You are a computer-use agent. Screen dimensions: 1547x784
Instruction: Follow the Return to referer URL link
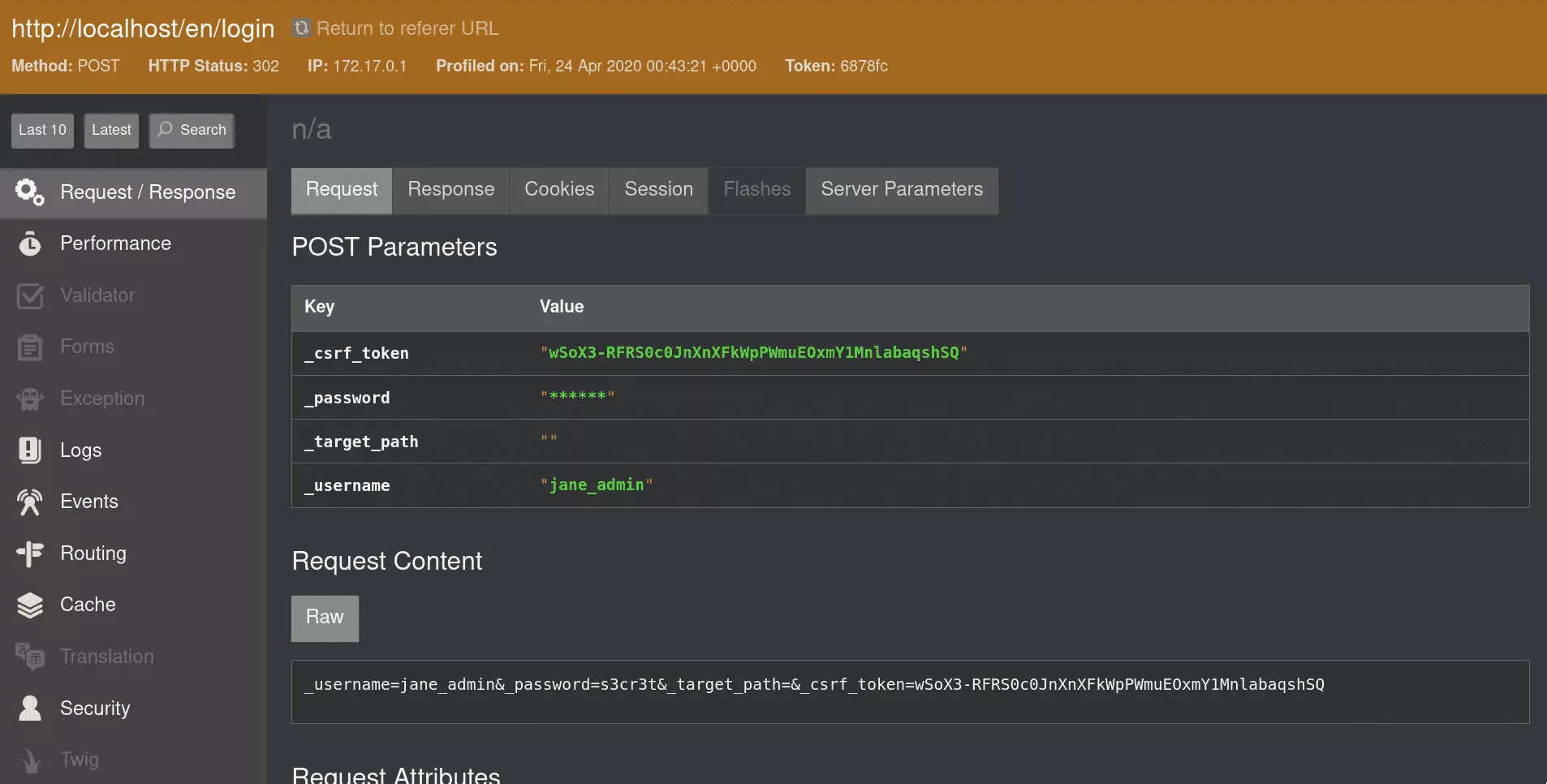(407, 28)
